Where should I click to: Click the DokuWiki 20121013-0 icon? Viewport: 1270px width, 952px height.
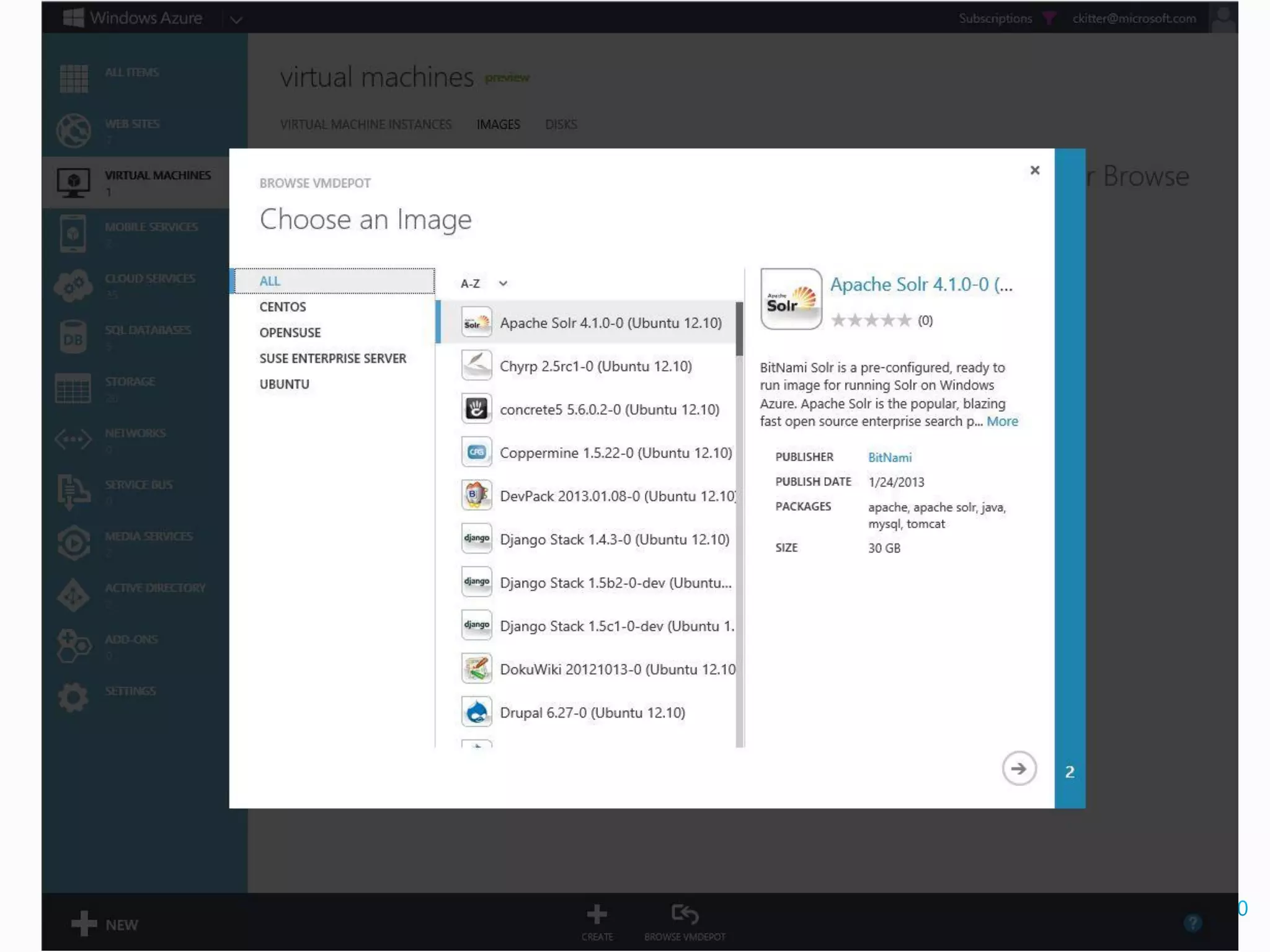(476, 669)
